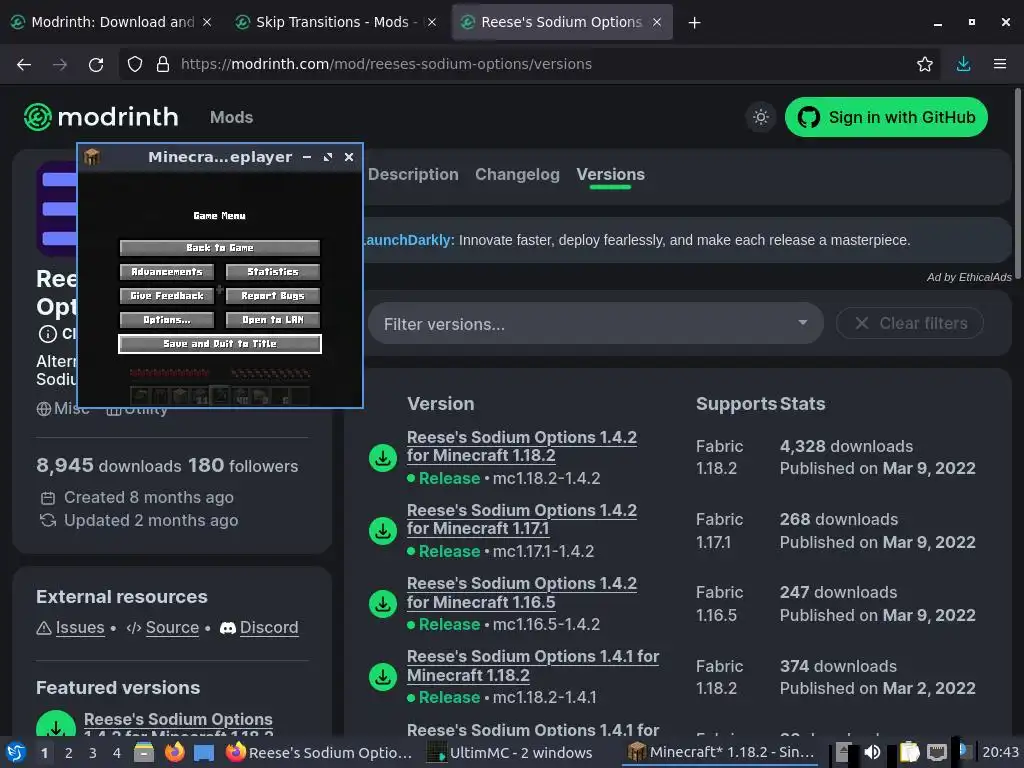Open Reese's Sodium Options 1.4.2 for 1.18.2 link
Screen dimensions: 1024x768
(522, 446)
